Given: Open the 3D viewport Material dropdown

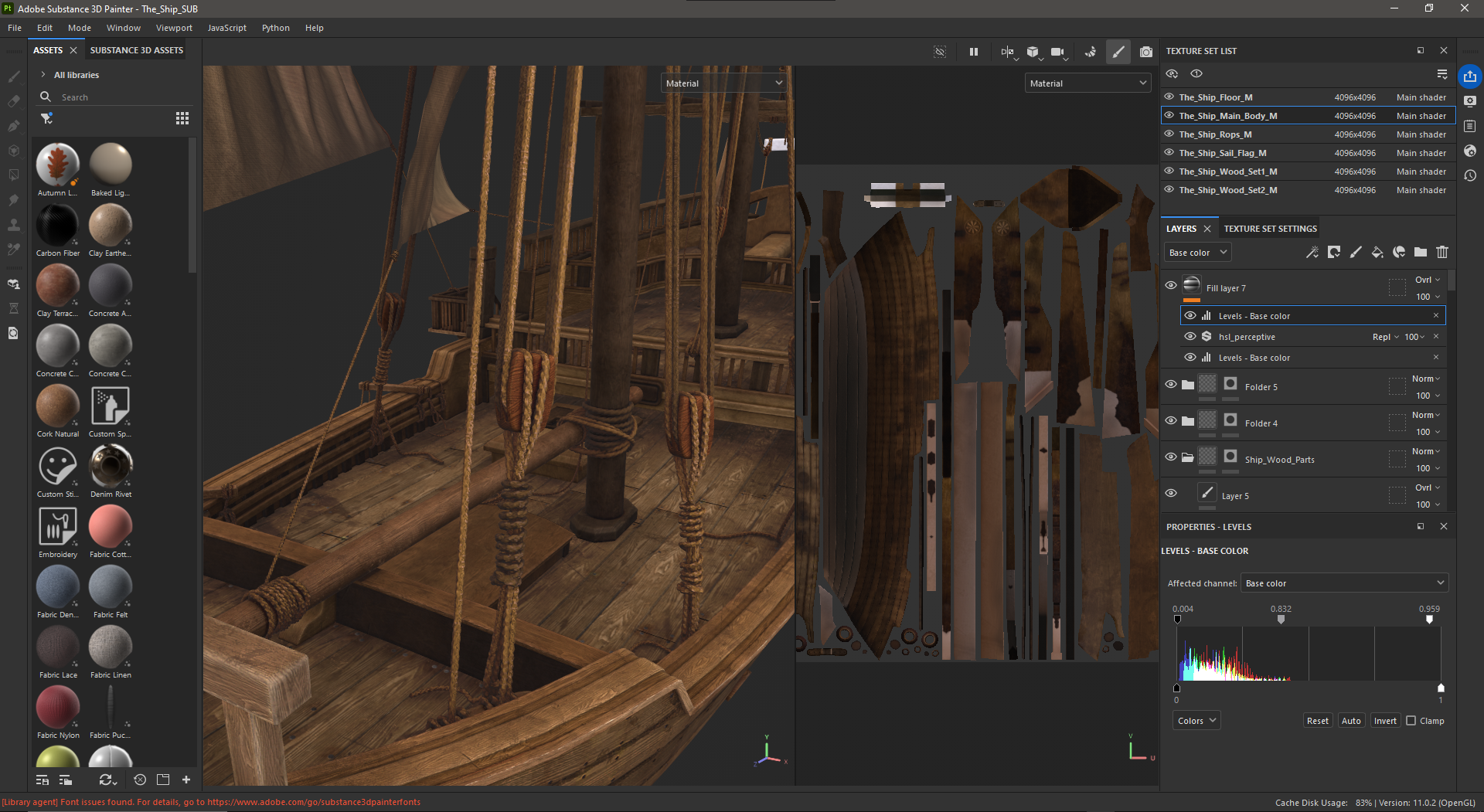Looking at the screenshot, I should pyautogui.click(x=724, y=83).
